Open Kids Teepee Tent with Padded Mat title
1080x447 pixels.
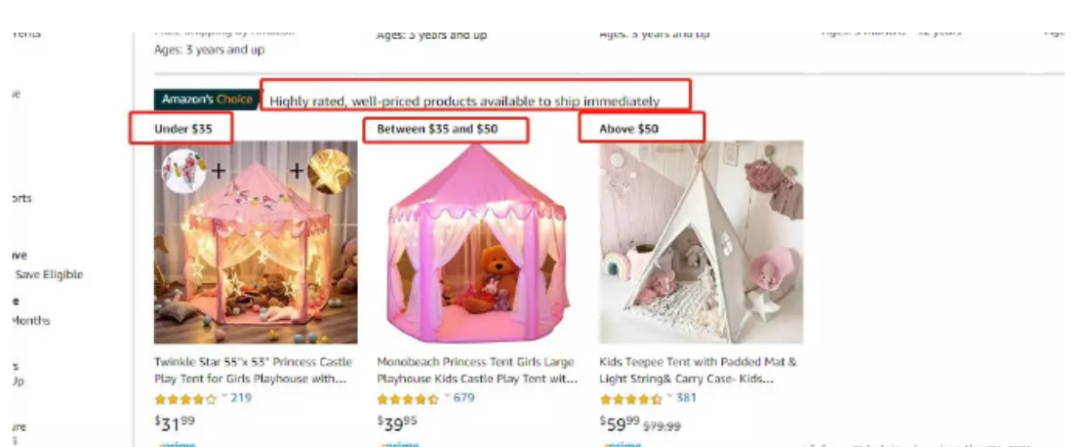(698, 370)
